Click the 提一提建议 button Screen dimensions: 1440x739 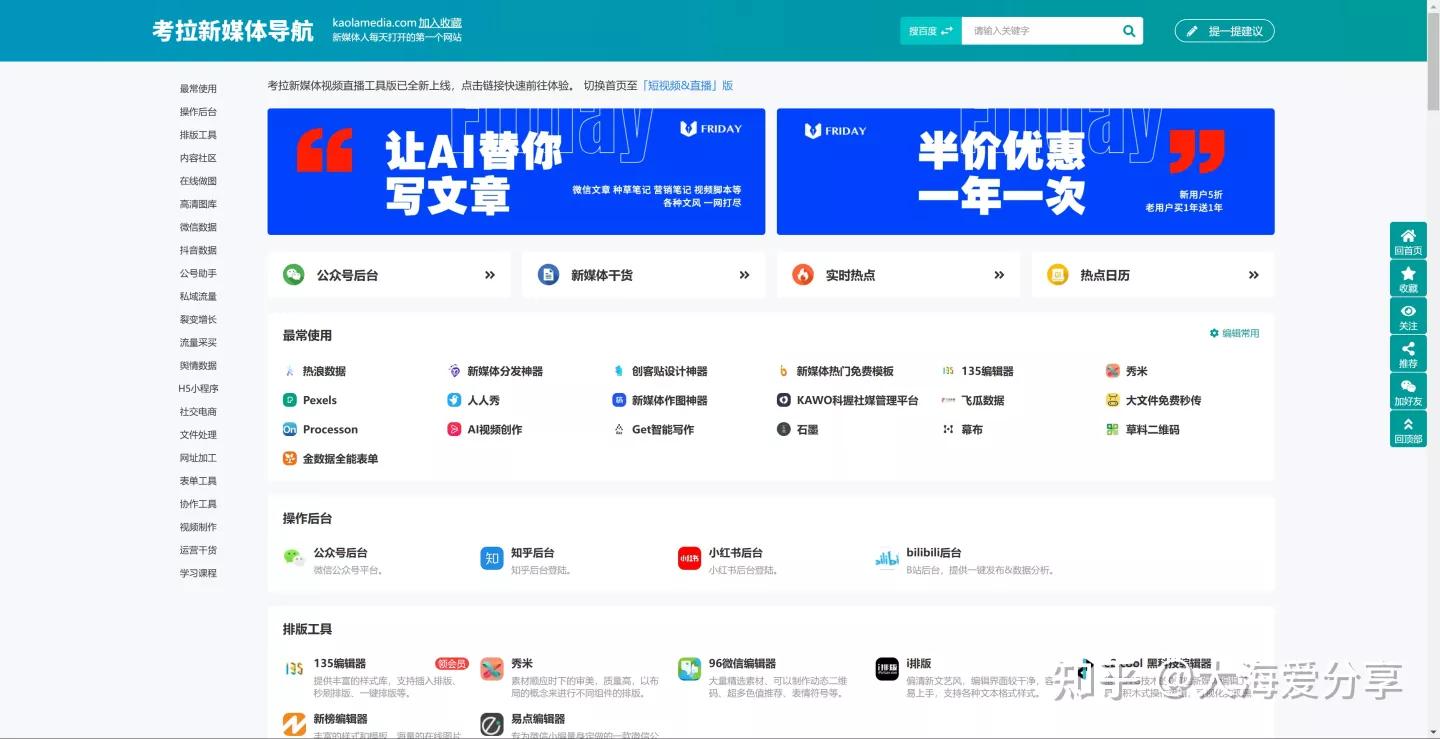pyautogui.click(x=1224, y=30)
